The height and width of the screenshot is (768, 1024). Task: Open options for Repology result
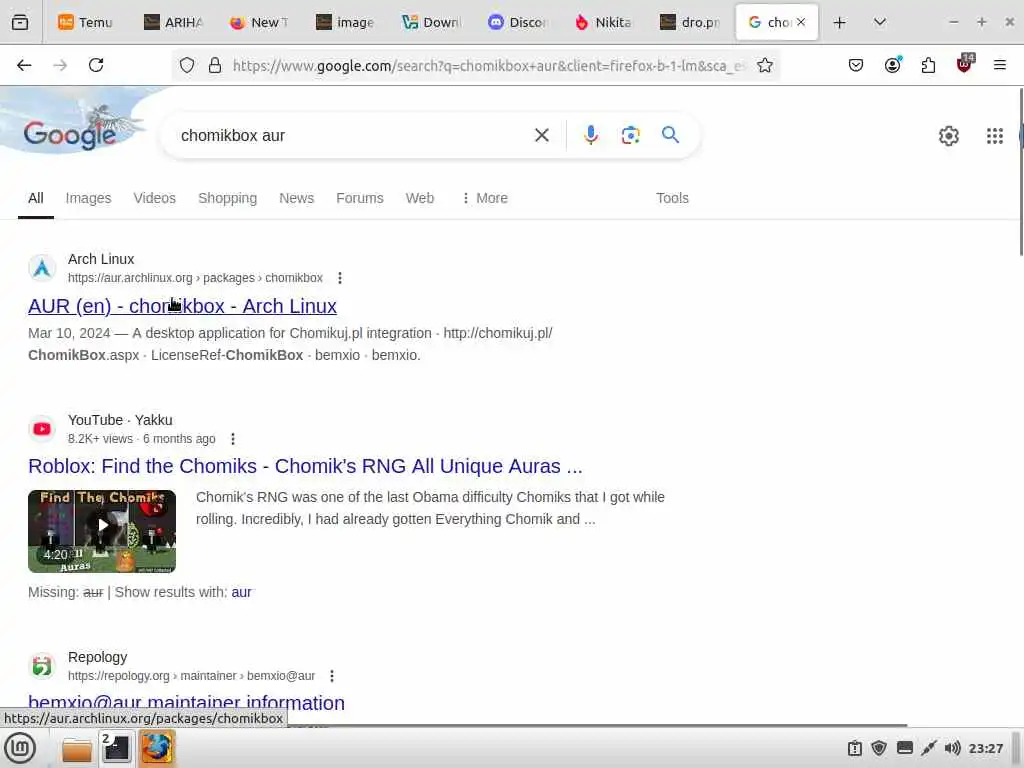tap(332, 676)
